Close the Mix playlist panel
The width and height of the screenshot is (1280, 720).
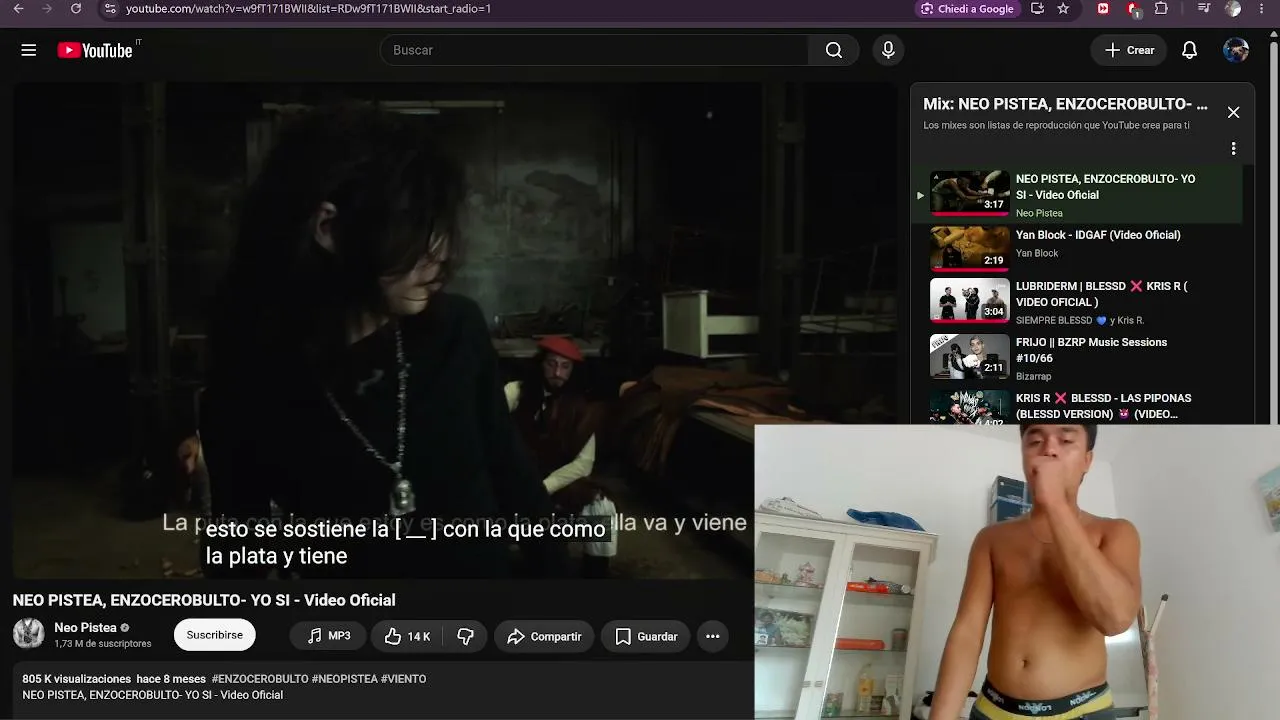point(1233,113)
